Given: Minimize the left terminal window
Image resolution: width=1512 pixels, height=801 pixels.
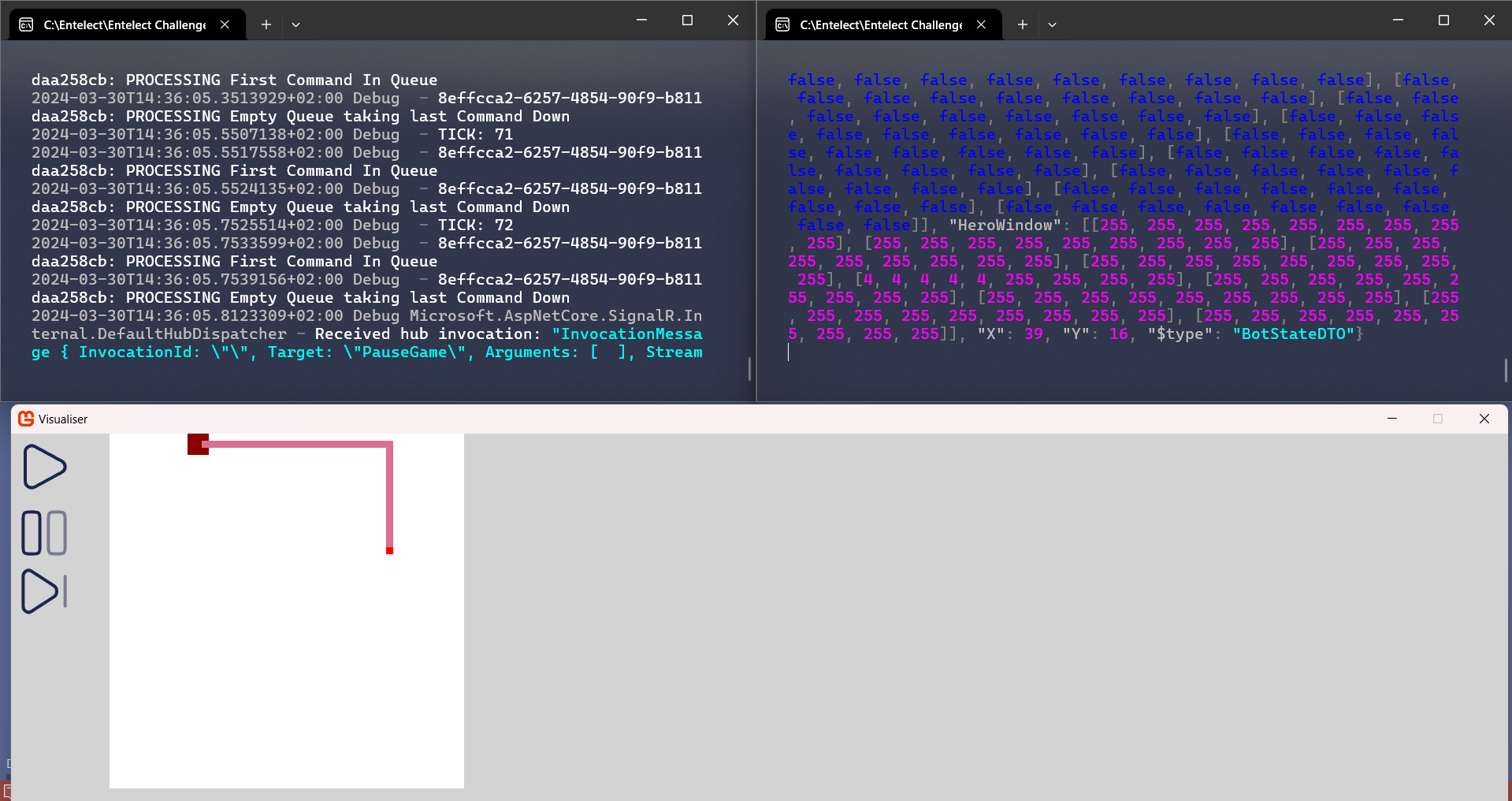Looking at the screenshot, I should tap(641, 20).
